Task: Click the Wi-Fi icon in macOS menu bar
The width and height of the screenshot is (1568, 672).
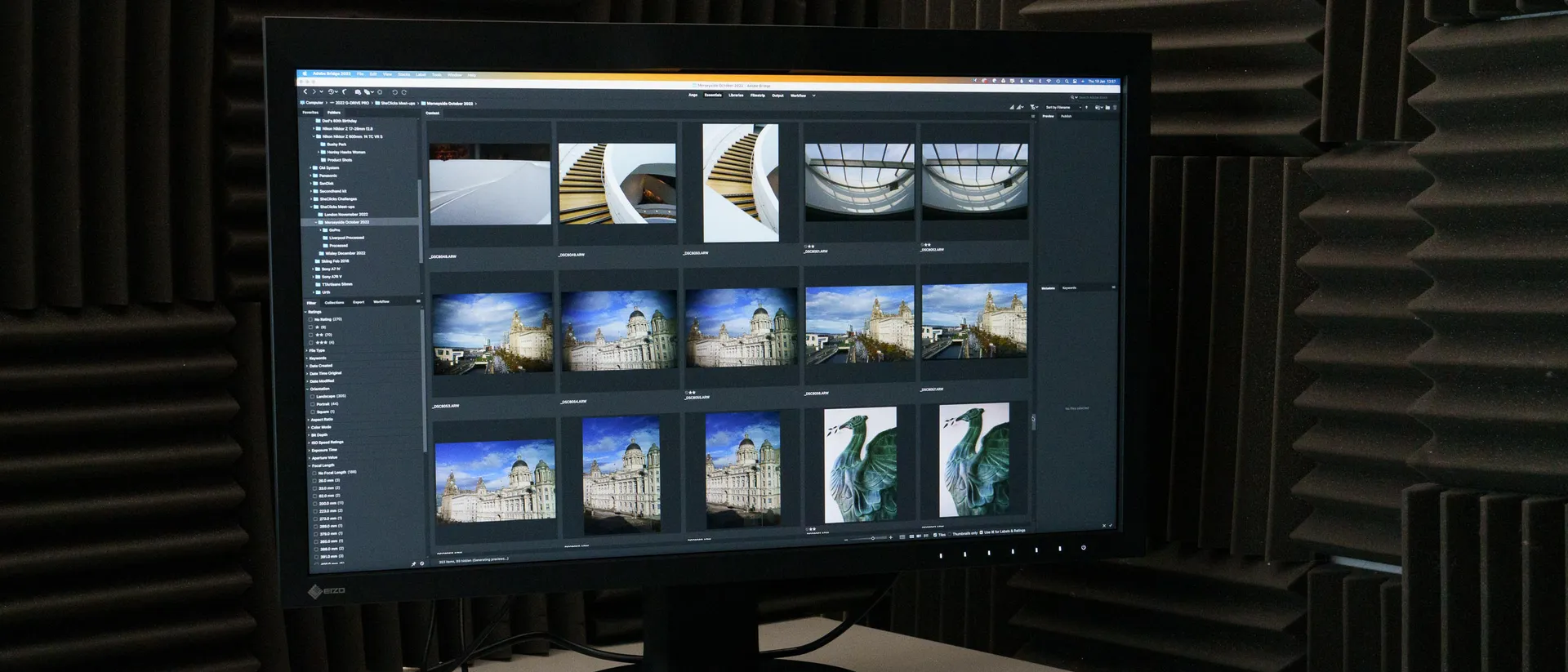Action: [x=1049, y=81]
